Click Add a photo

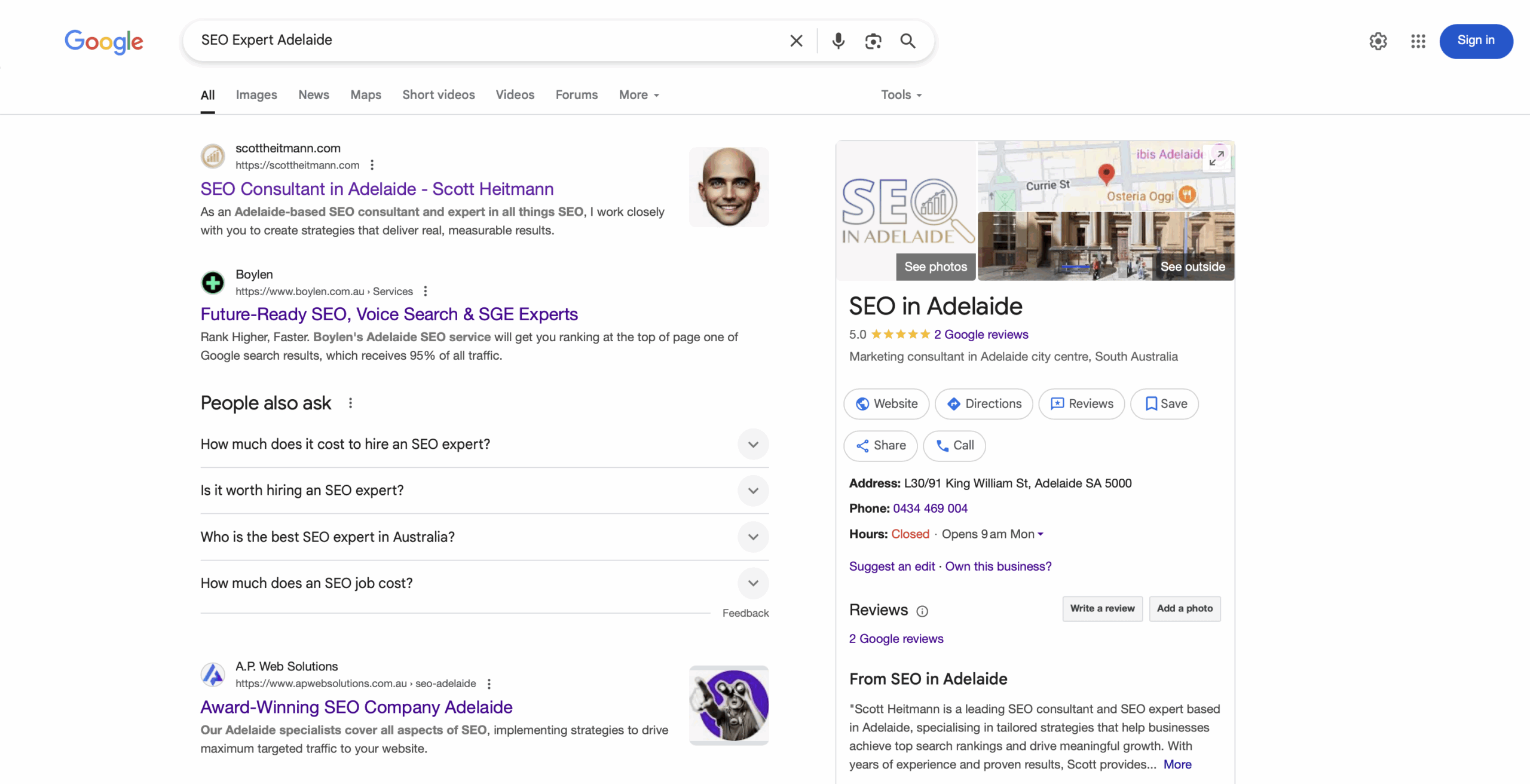(x=1185, y=609)
